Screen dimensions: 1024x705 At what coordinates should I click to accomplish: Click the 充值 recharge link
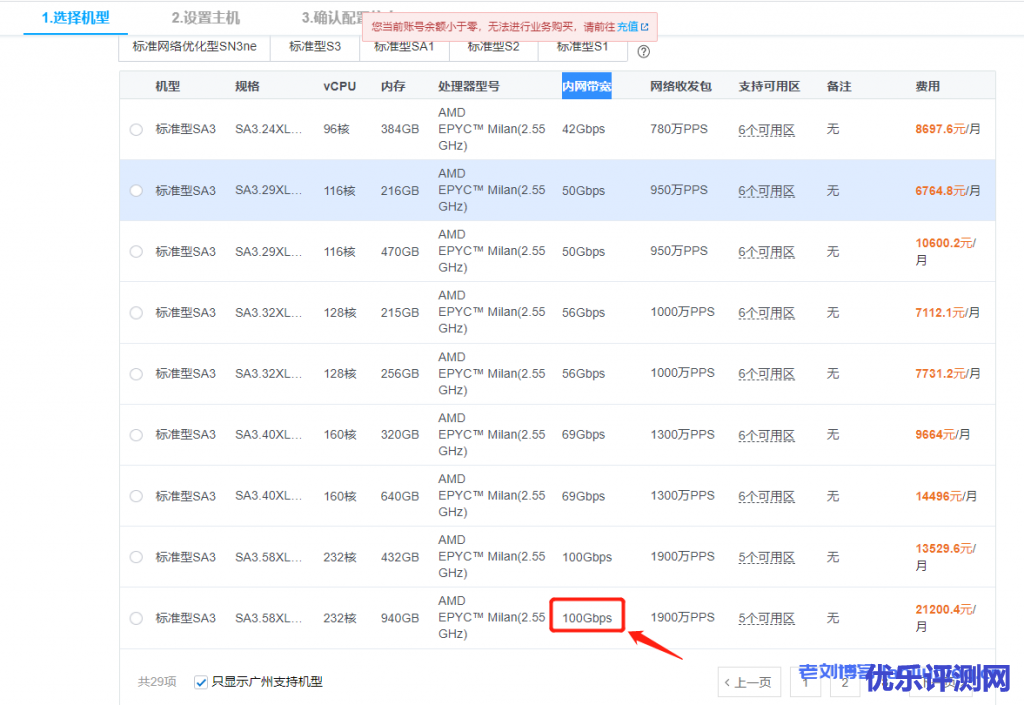(627, 27)
